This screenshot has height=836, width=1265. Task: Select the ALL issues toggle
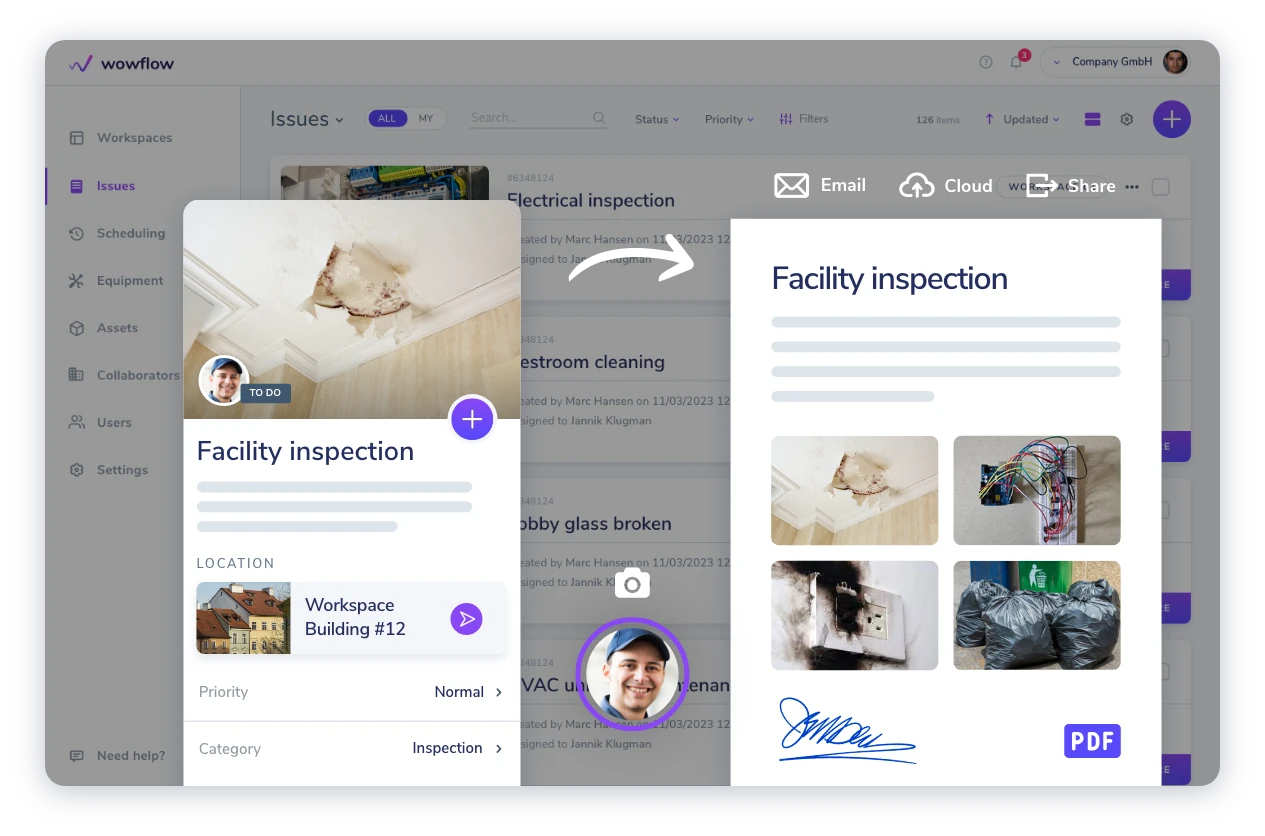[387, 119]
